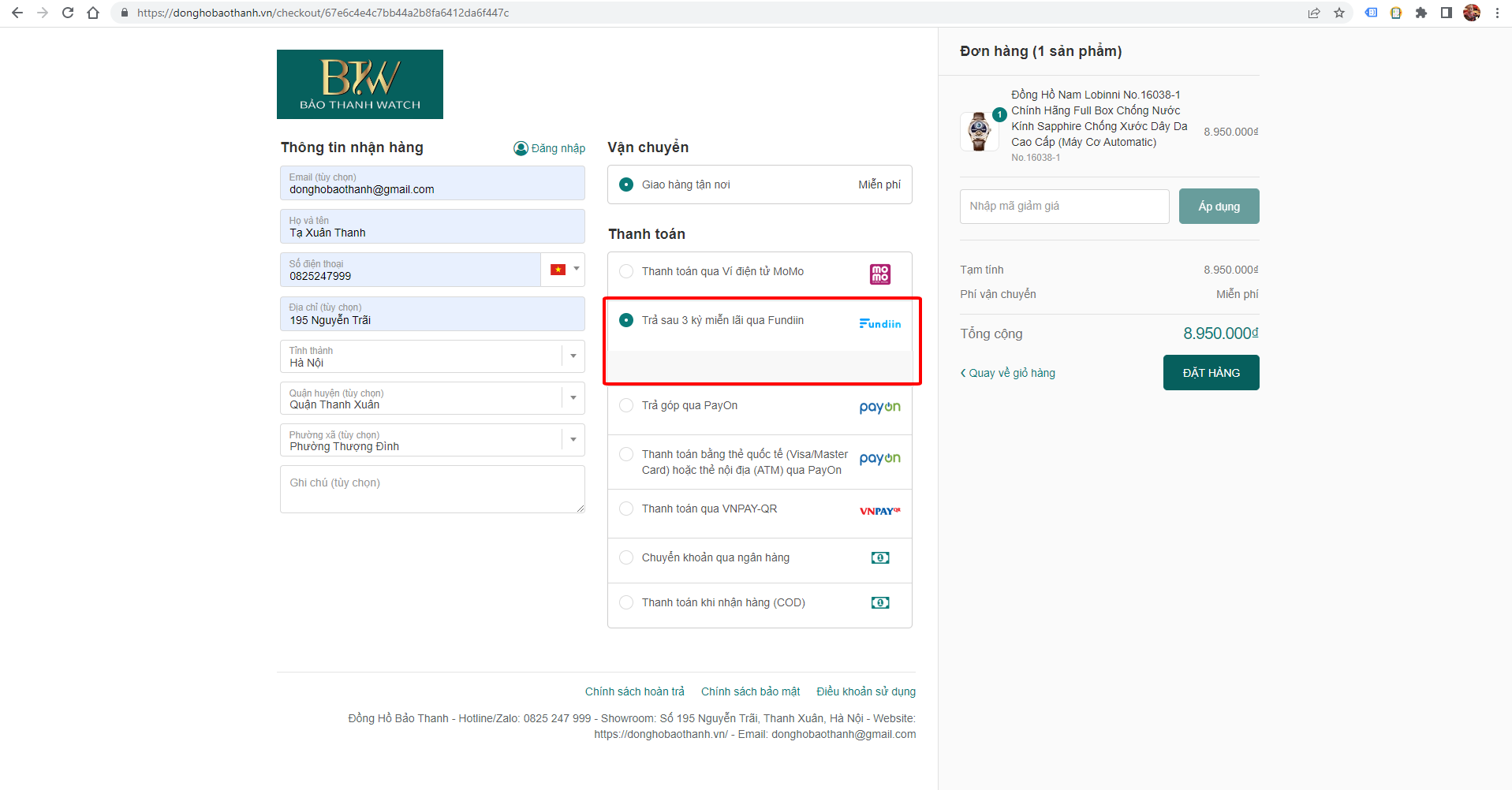Click the MoMo wallet logo

[880, 274]
